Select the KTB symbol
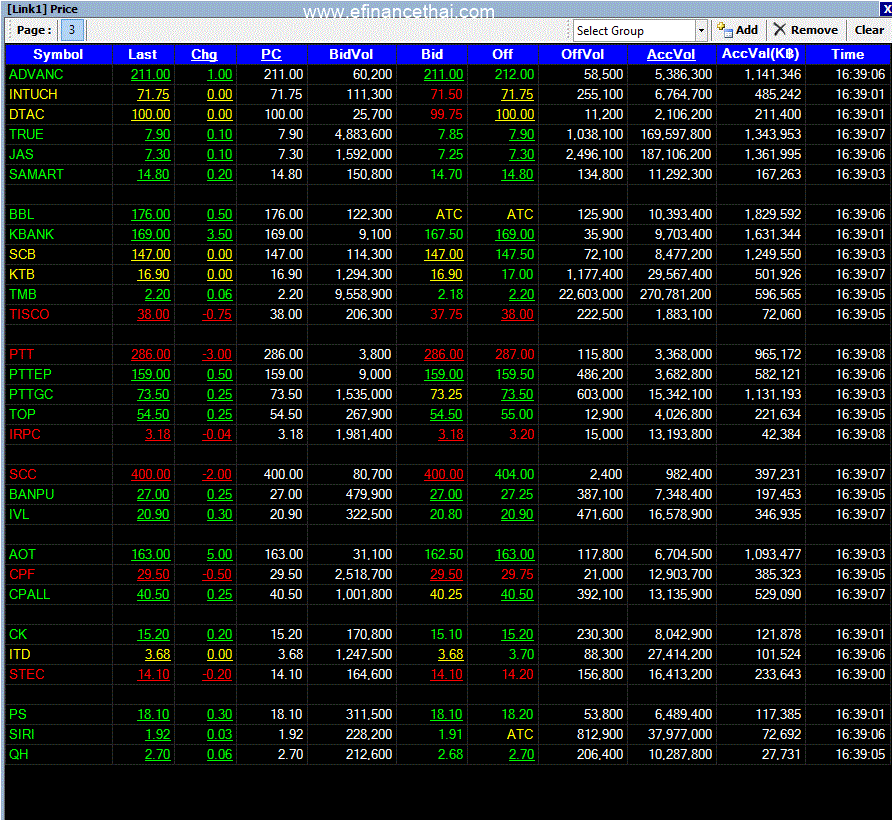This screenshot has height=820, width=892. [22, 274]
